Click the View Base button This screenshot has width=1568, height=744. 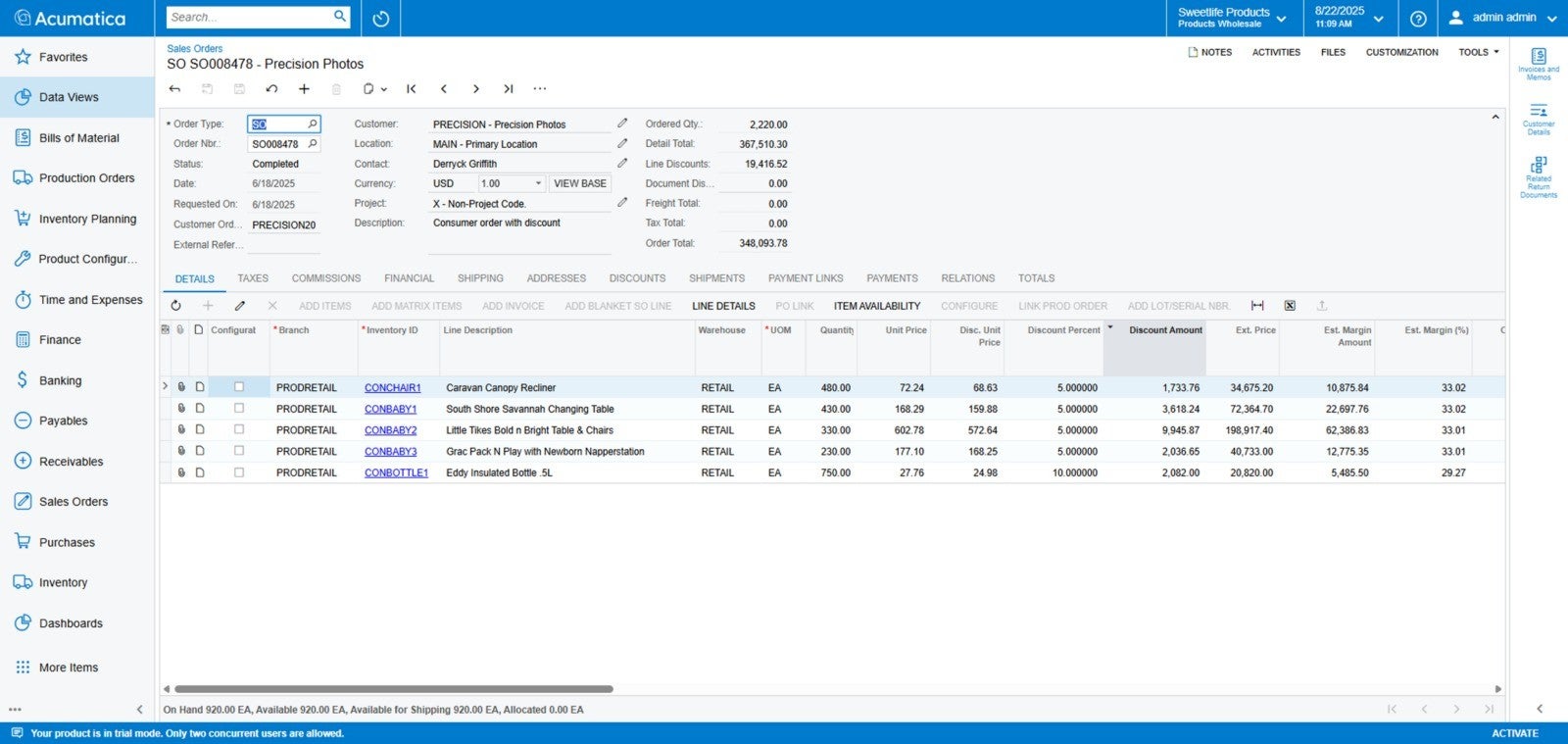[x=580, y=183]
